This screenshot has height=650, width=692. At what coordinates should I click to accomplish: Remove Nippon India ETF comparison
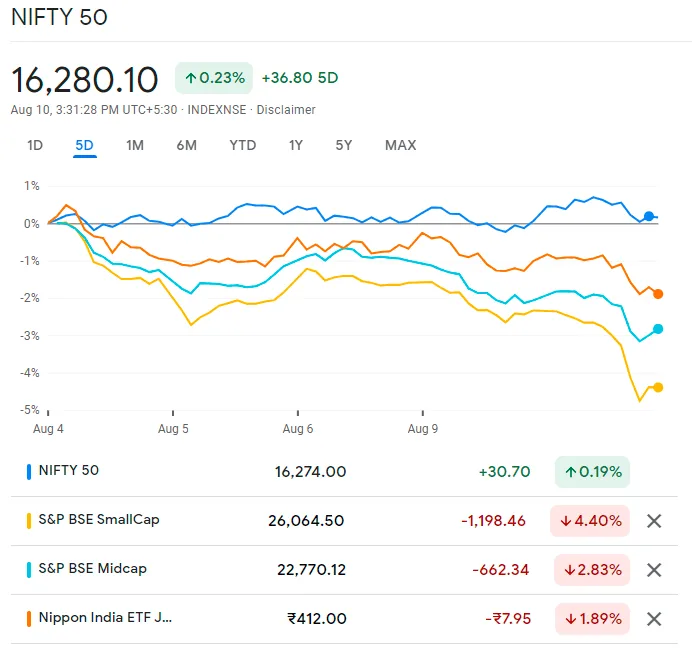[x=654, y=619]
